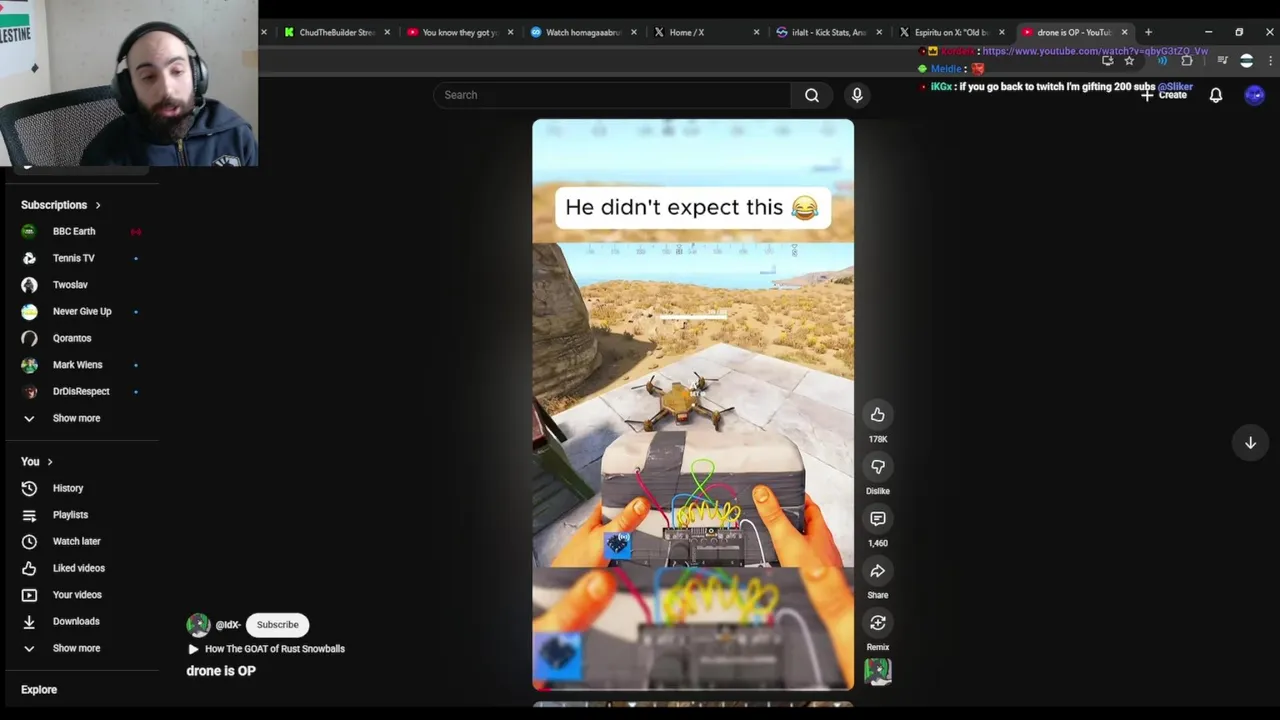Click the search magnifier button
Viewport: 1280px width, 720px height.
click(812, 95)
